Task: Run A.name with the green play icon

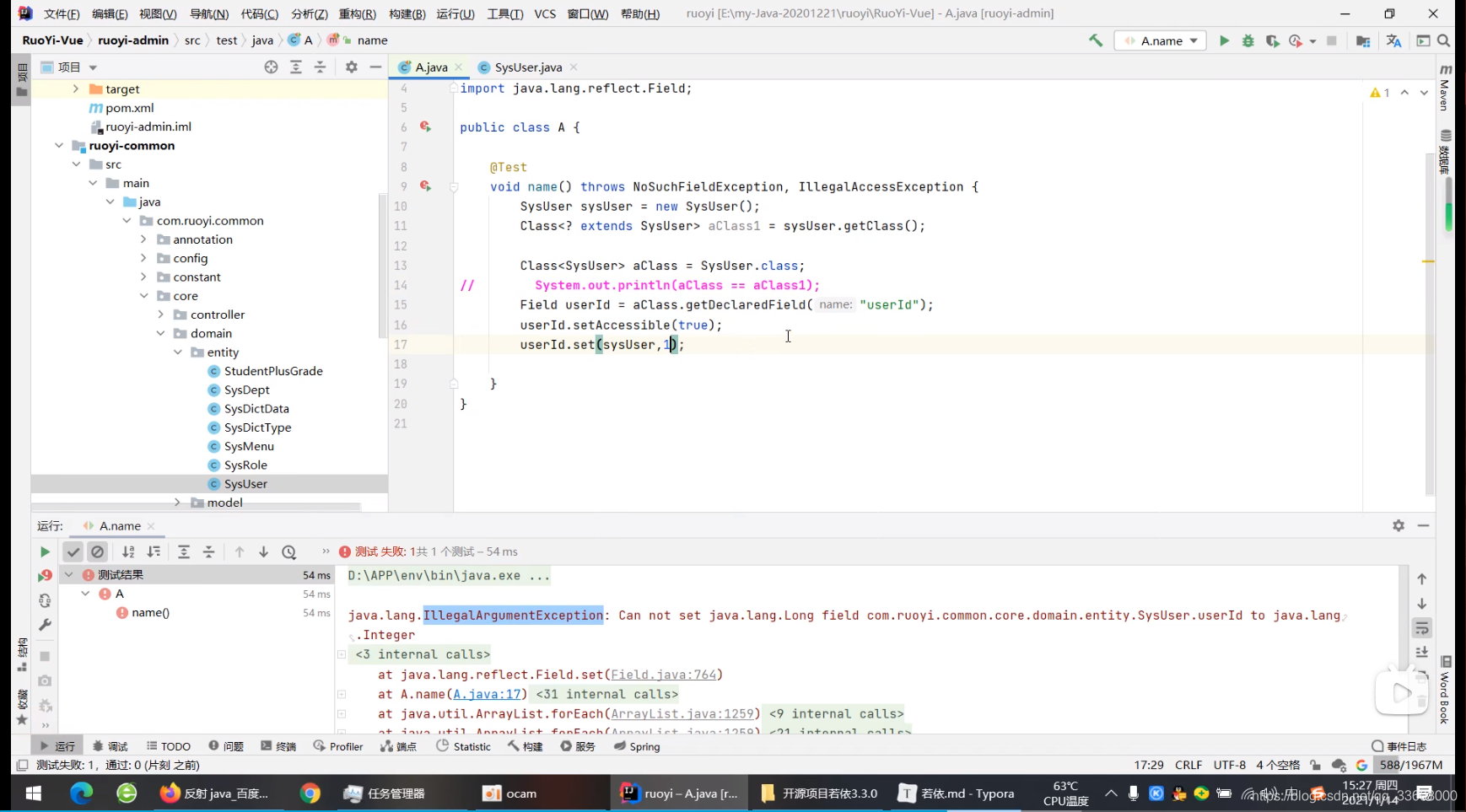Action: pyautogui.click(x=1224, y=40)
